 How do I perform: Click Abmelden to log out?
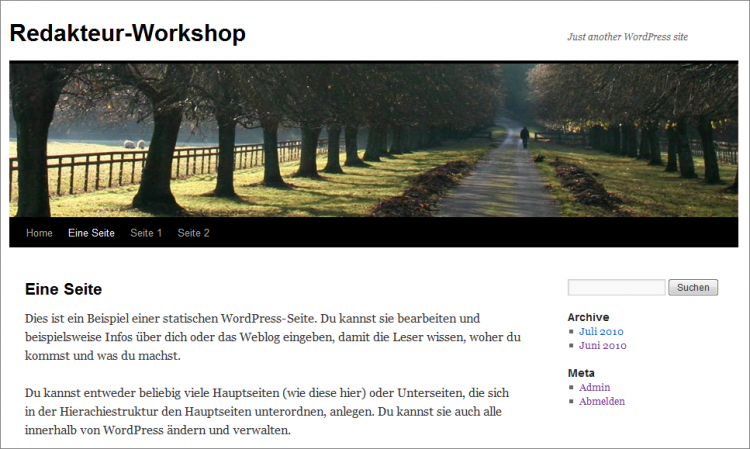(602, 401)
